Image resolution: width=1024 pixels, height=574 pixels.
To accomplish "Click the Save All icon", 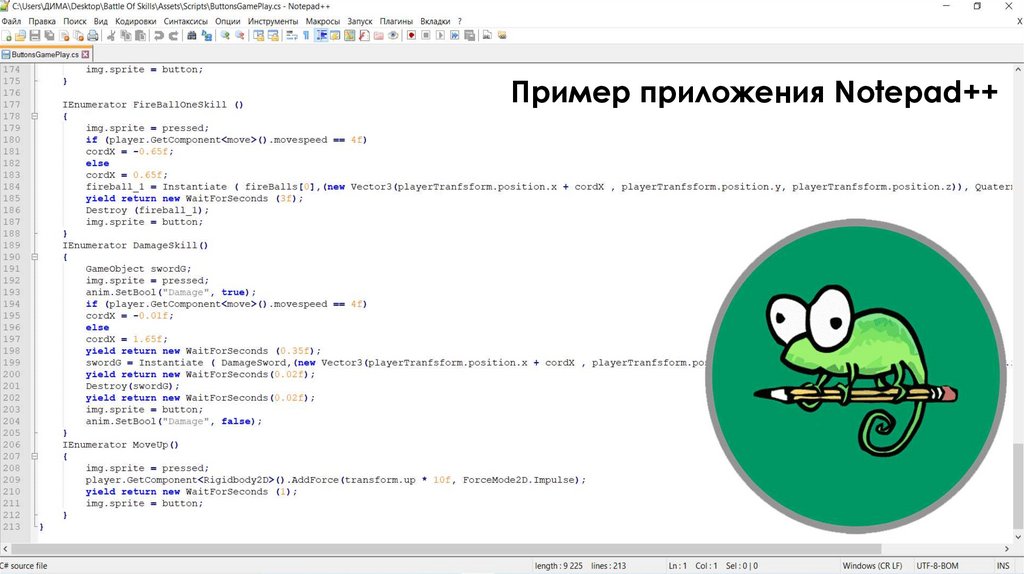I will click(49, 35).
